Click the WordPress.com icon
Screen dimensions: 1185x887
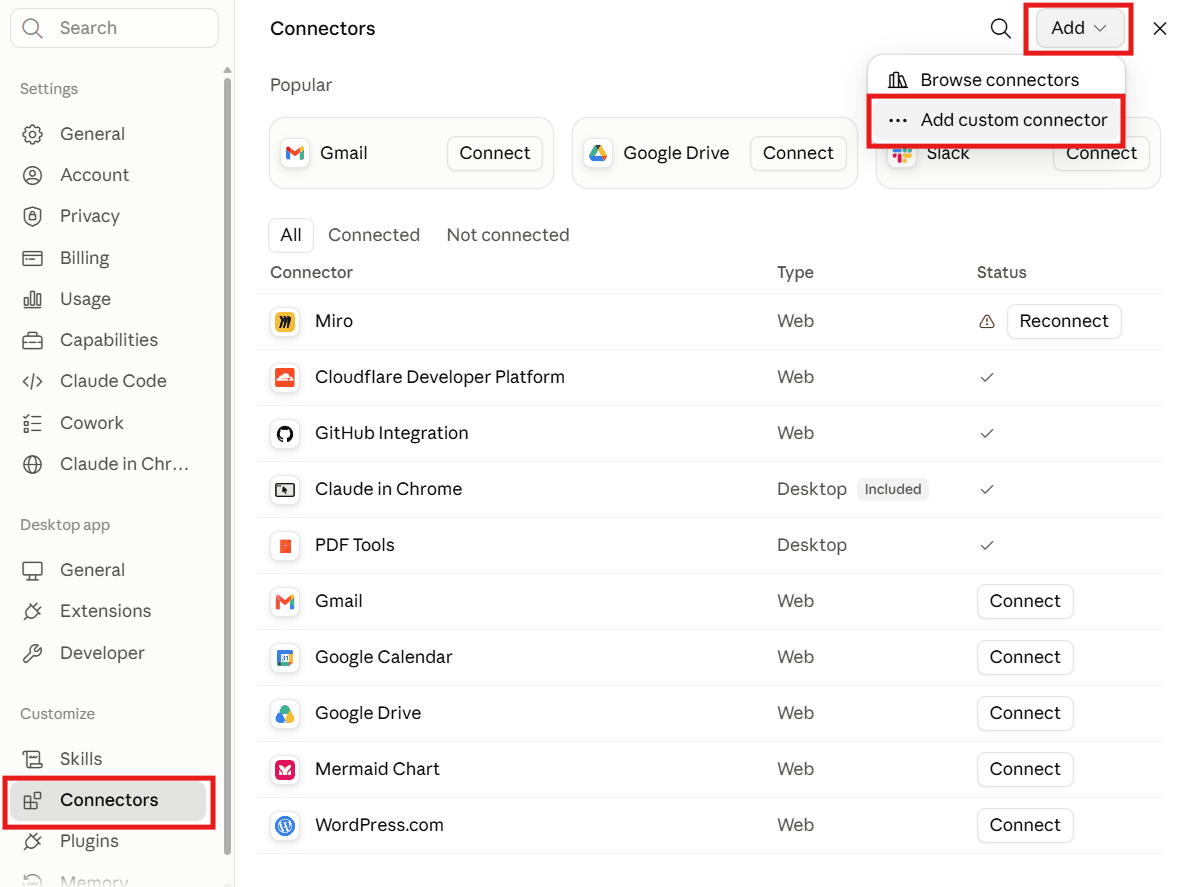(x=285, y=826)
